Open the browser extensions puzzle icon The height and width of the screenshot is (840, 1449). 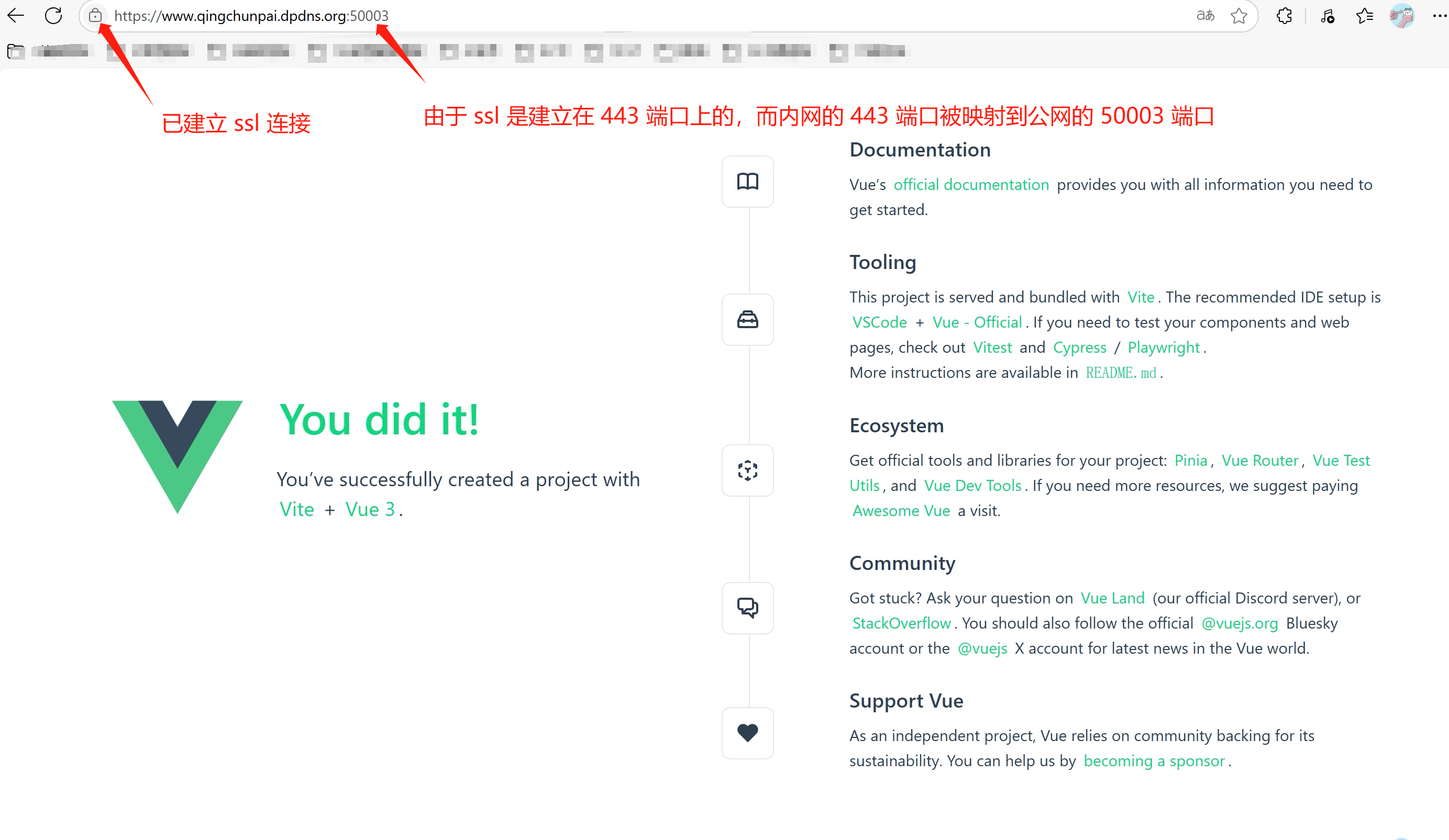point(1284,16)
